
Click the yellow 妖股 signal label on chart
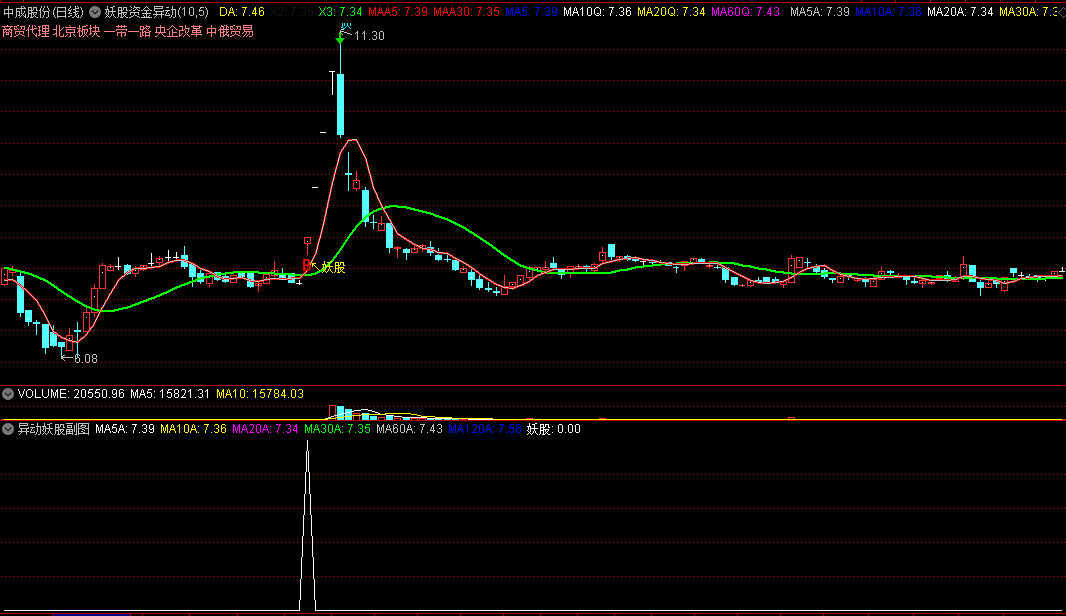pos(333,268)
